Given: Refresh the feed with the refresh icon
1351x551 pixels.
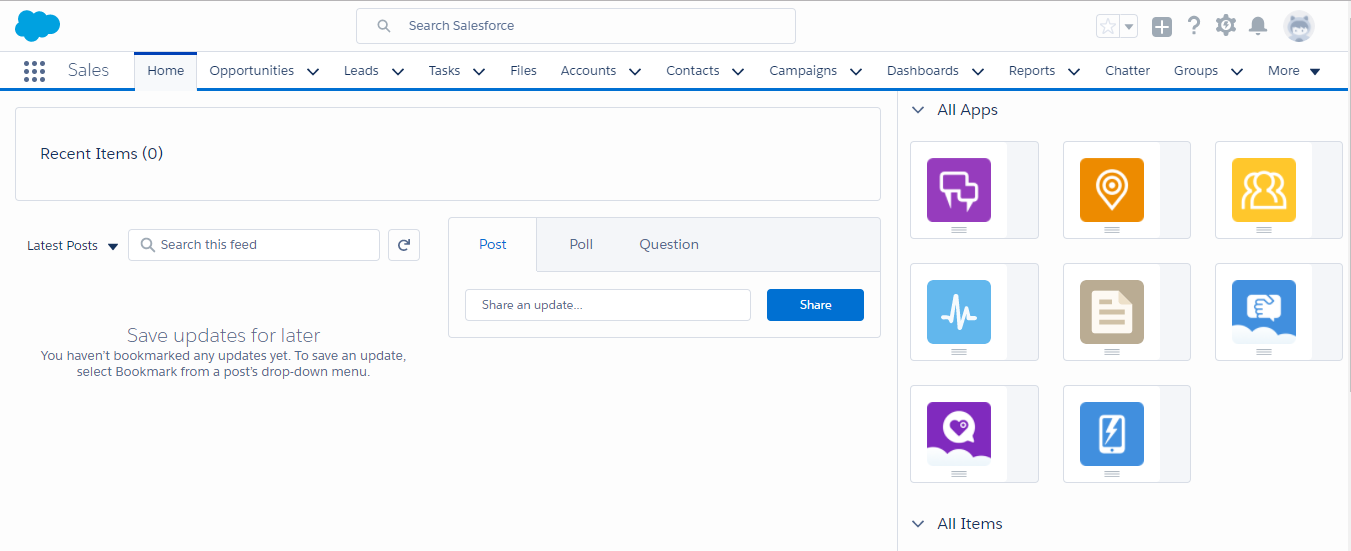Looking at the screenshot, I should tap(404, 245).
